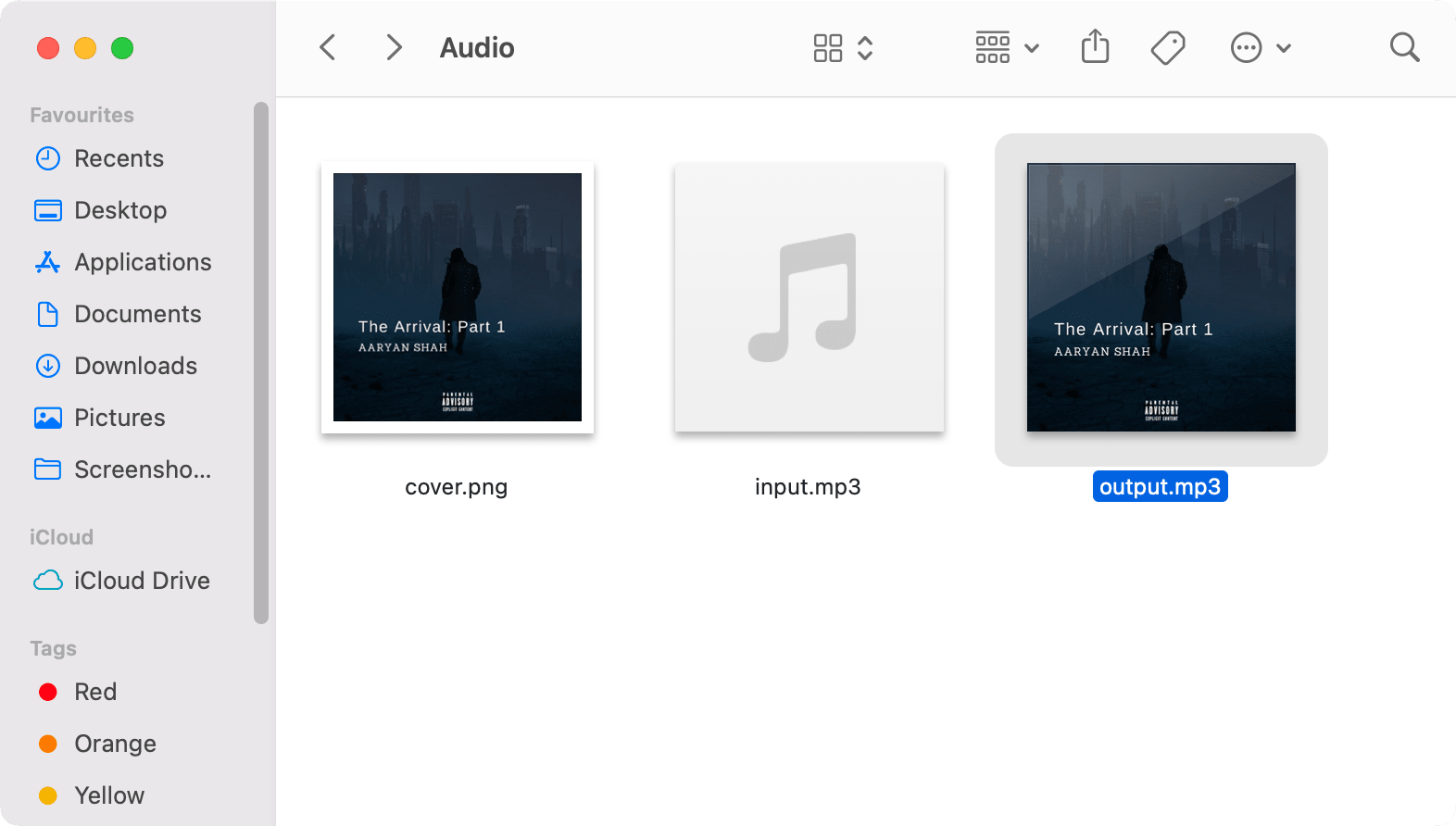The image size is (1456, 826).
Task: Click the Downloads arrow icon
Action: click(48, 366)
